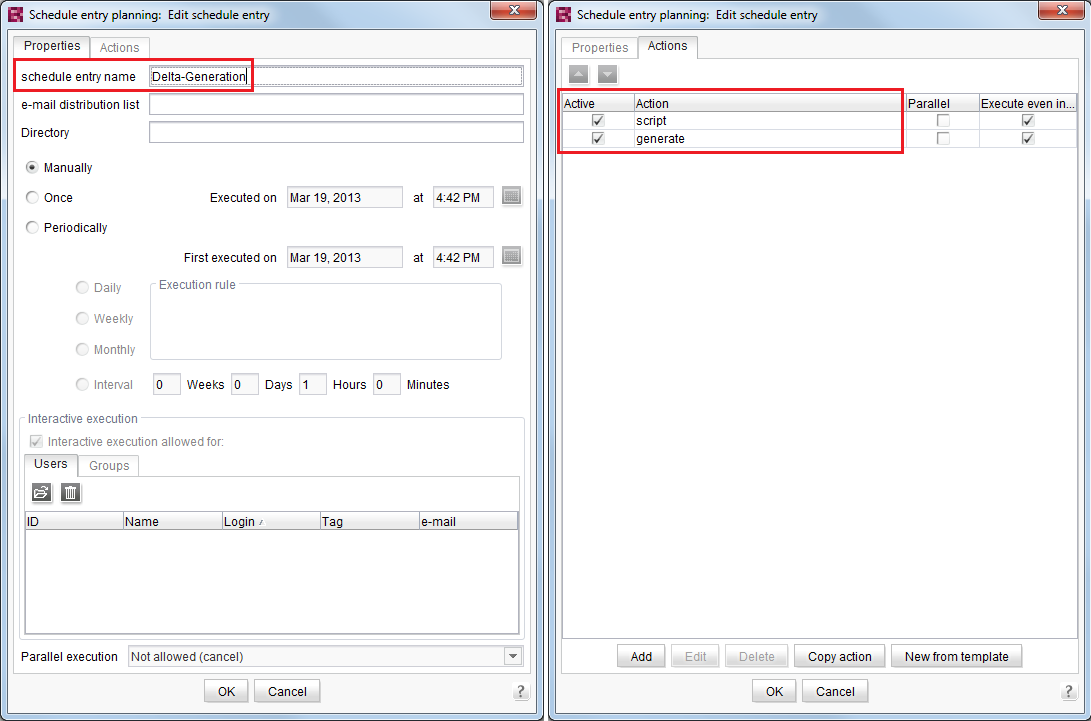Viewport: 1091px width, 721px height.
Task: Move action up with arrow icon
Action: (578, 74)
